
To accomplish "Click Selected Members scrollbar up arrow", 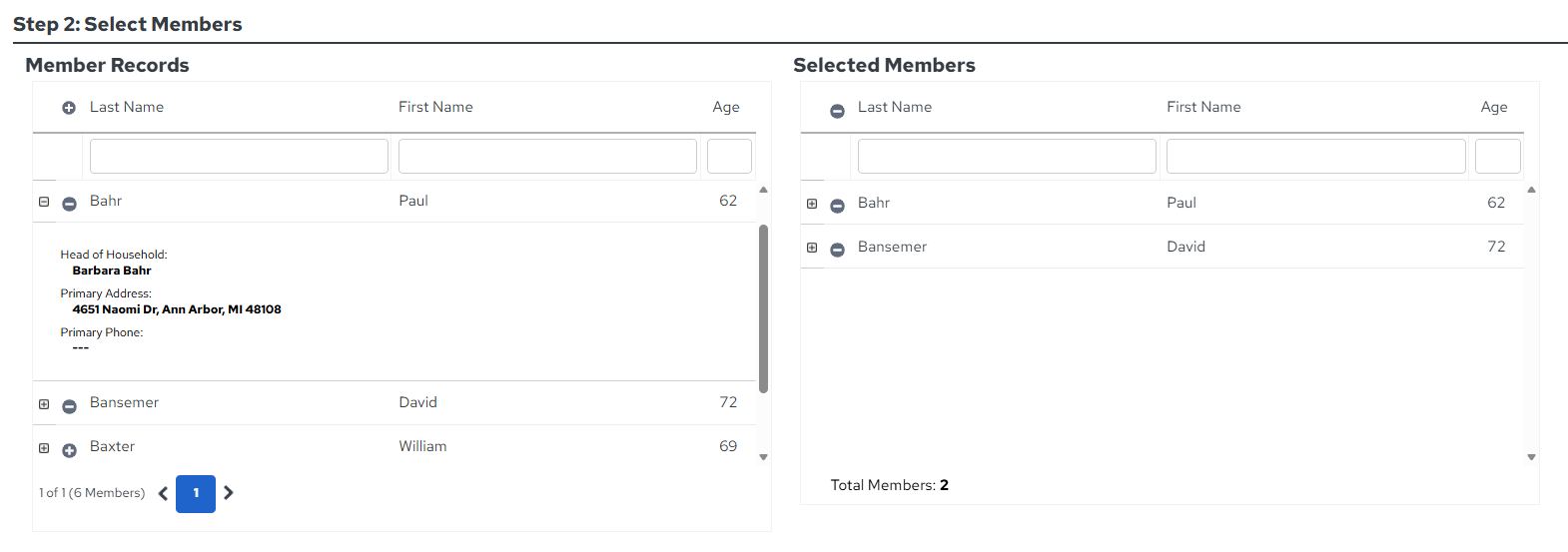I will pos(1531,190).
